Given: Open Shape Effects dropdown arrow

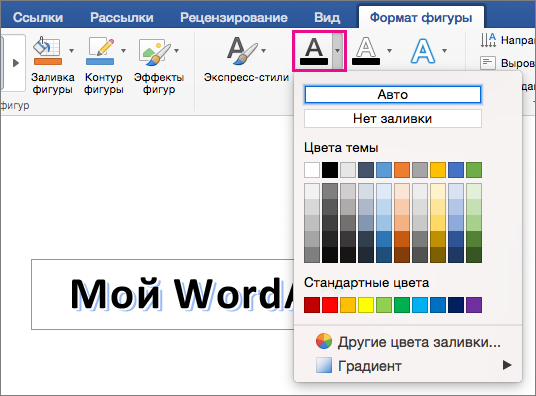Looking at the screenshot, I should (x=177, y=51).
